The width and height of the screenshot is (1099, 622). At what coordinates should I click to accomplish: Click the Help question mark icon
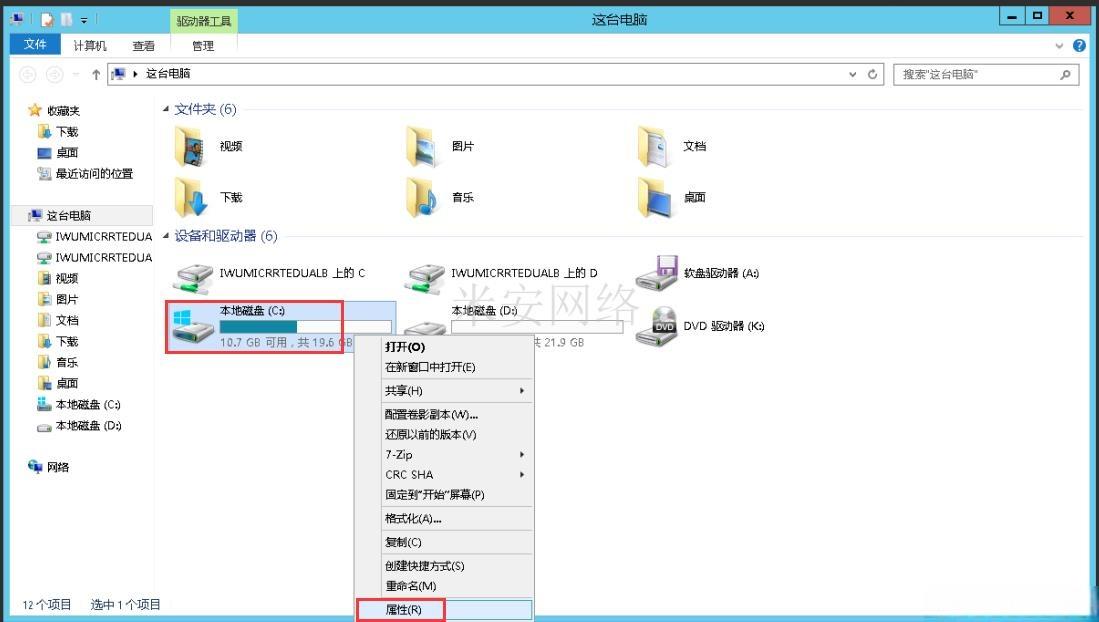pyautogui.click(x=1079, y=46)
